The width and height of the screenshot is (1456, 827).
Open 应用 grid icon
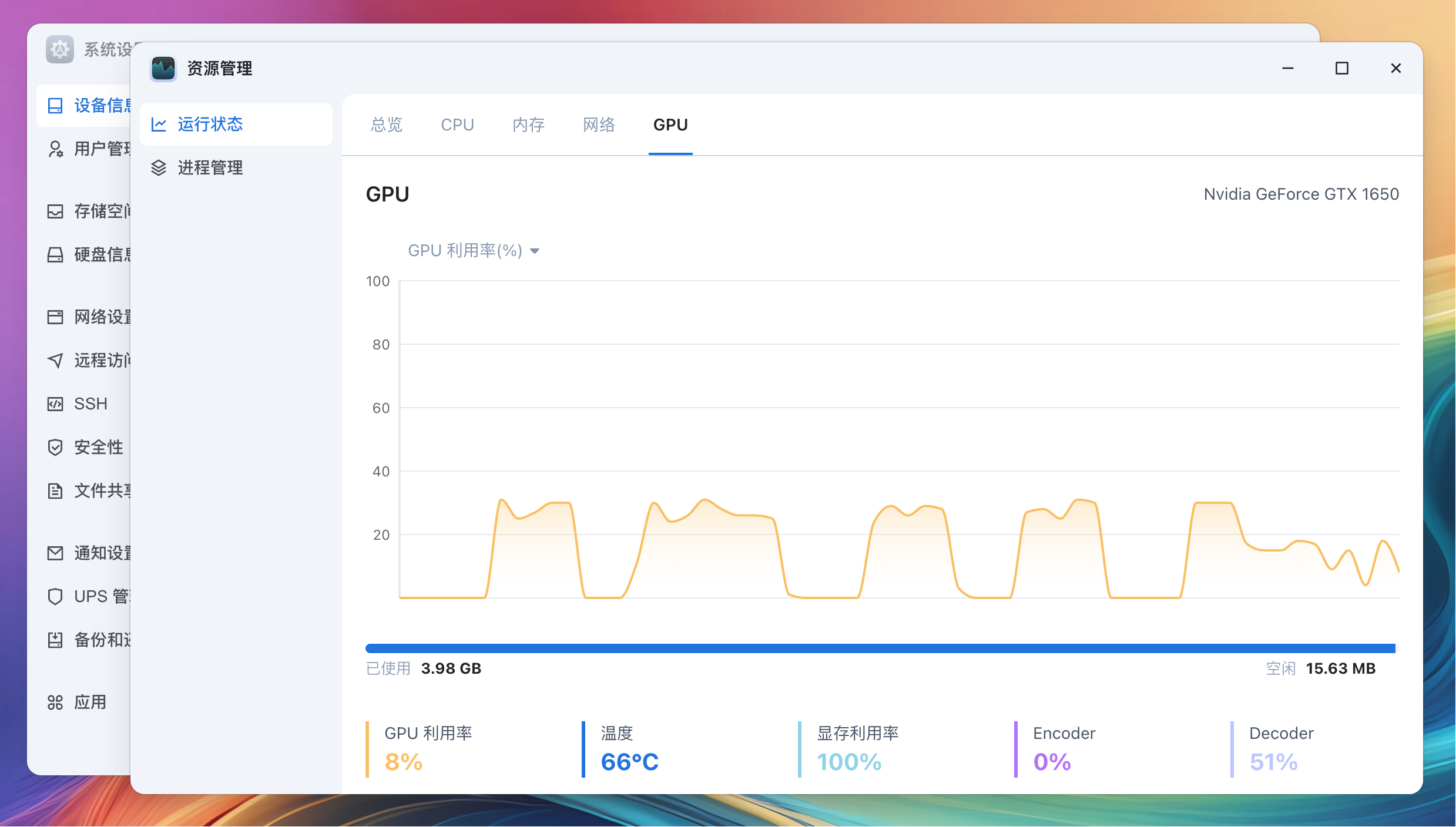55,702
